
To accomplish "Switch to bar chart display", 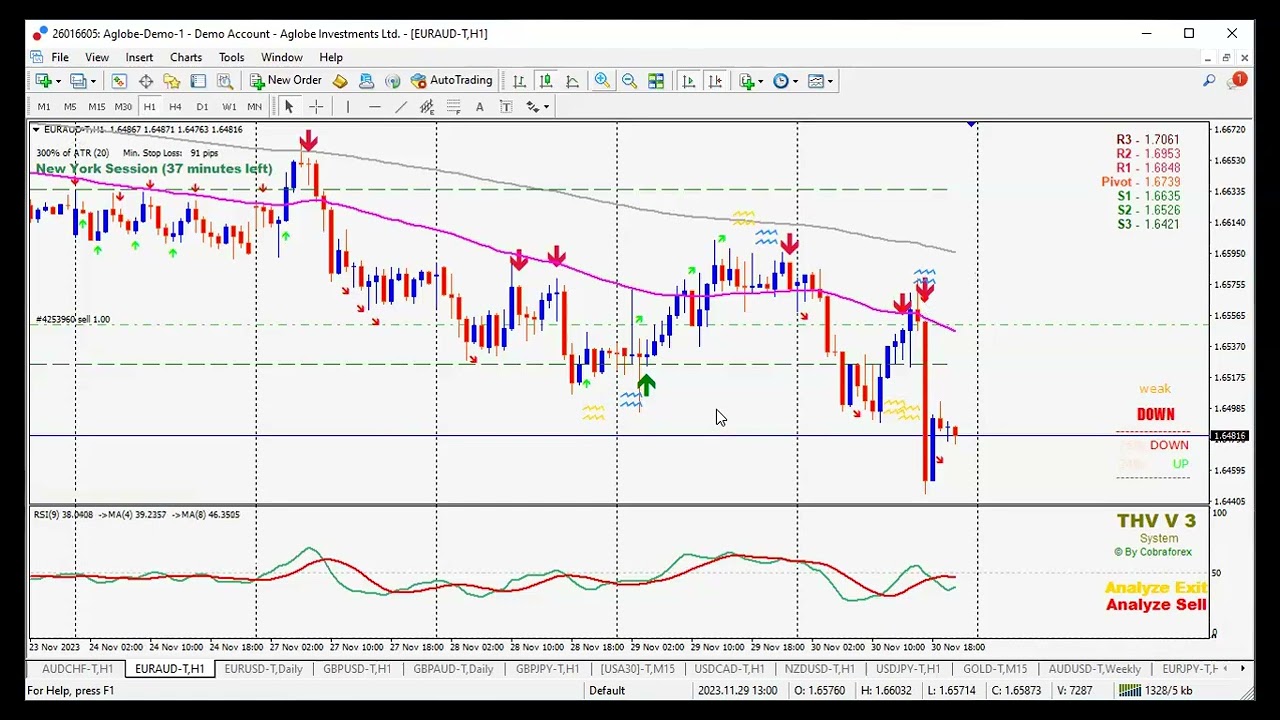I will point(519,81).
